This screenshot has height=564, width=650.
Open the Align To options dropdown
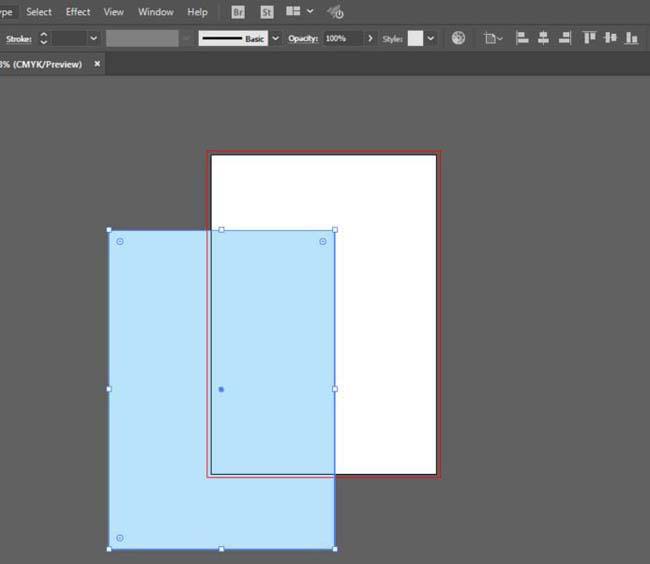493,38
